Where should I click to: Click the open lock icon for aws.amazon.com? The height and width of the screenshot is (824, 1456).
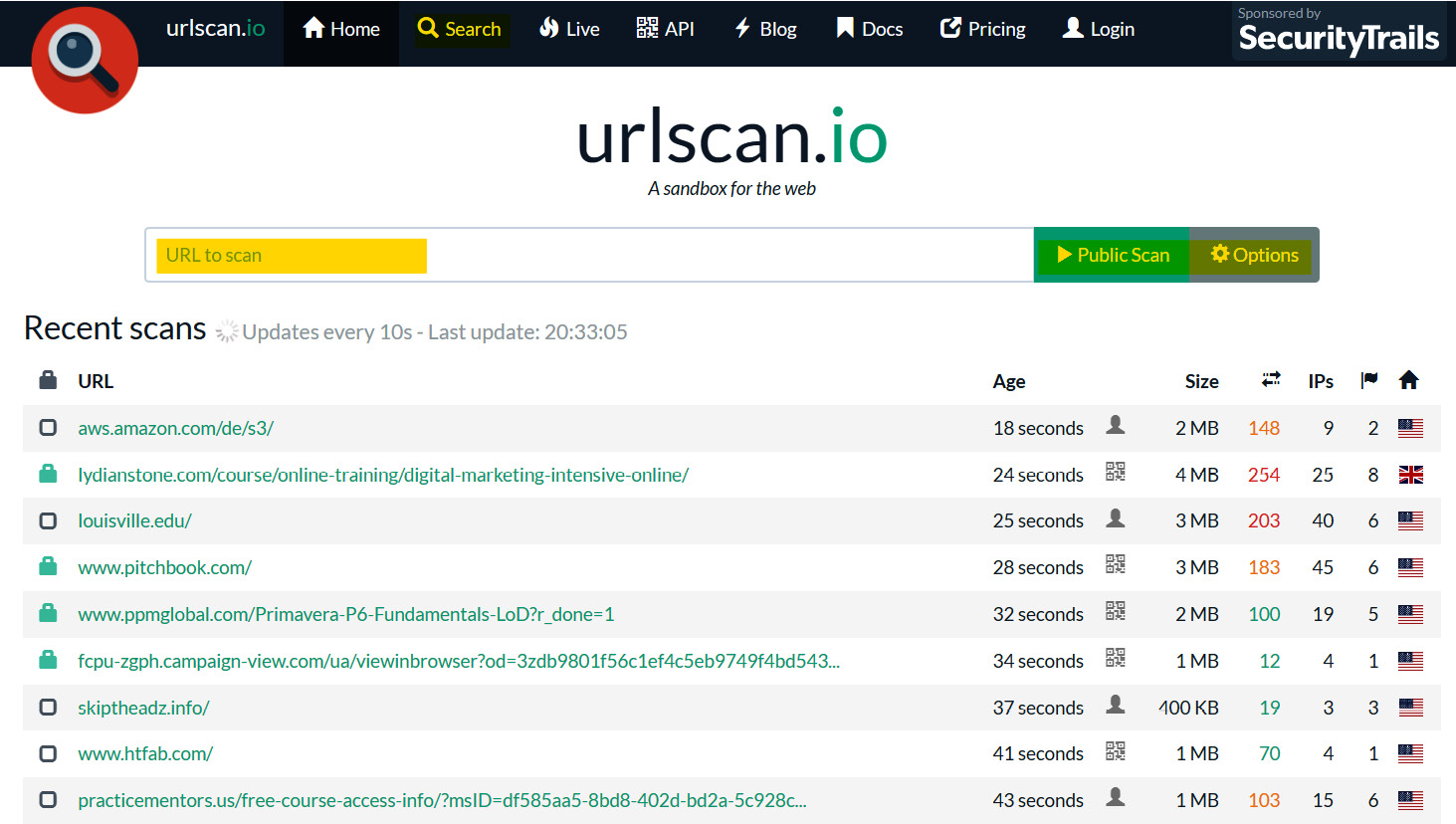click(x=48, y=427)
